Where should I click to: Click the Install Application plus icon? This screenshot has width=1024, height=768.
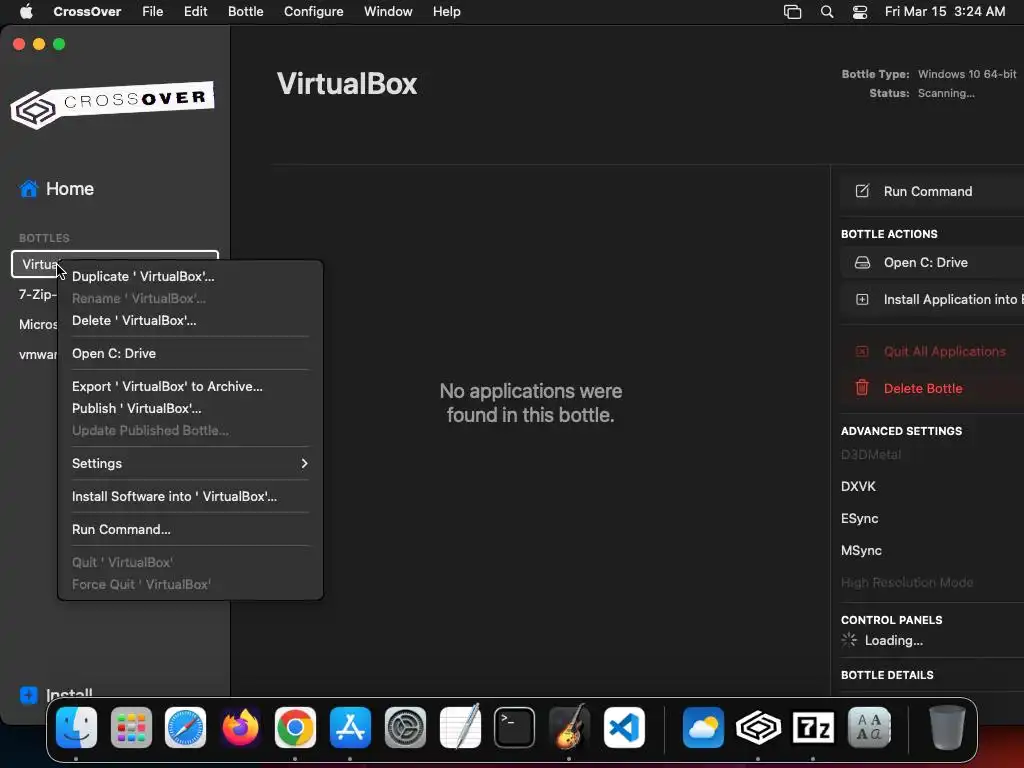(862, 299)
